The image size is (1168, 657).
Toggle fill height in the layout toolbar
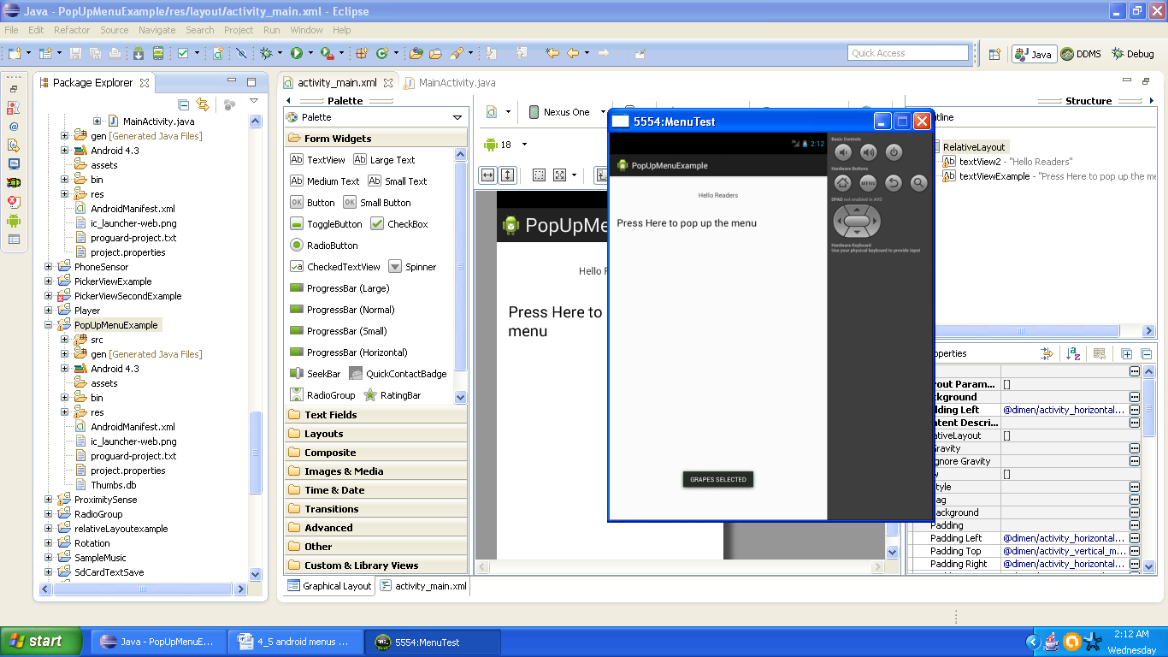(x=507, y=175)
